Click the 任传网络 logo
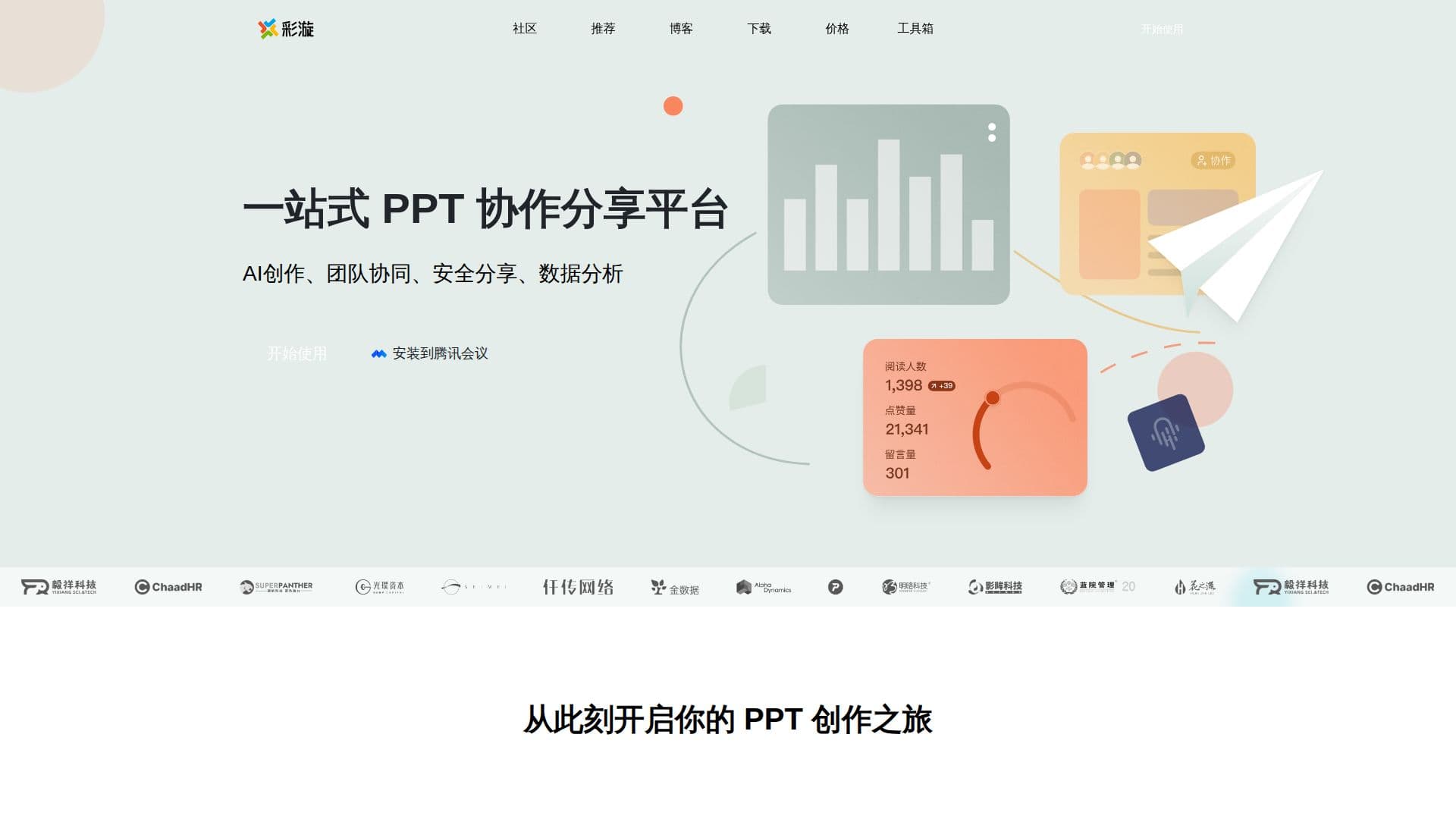1456x819 pixels. pos(578,587)
